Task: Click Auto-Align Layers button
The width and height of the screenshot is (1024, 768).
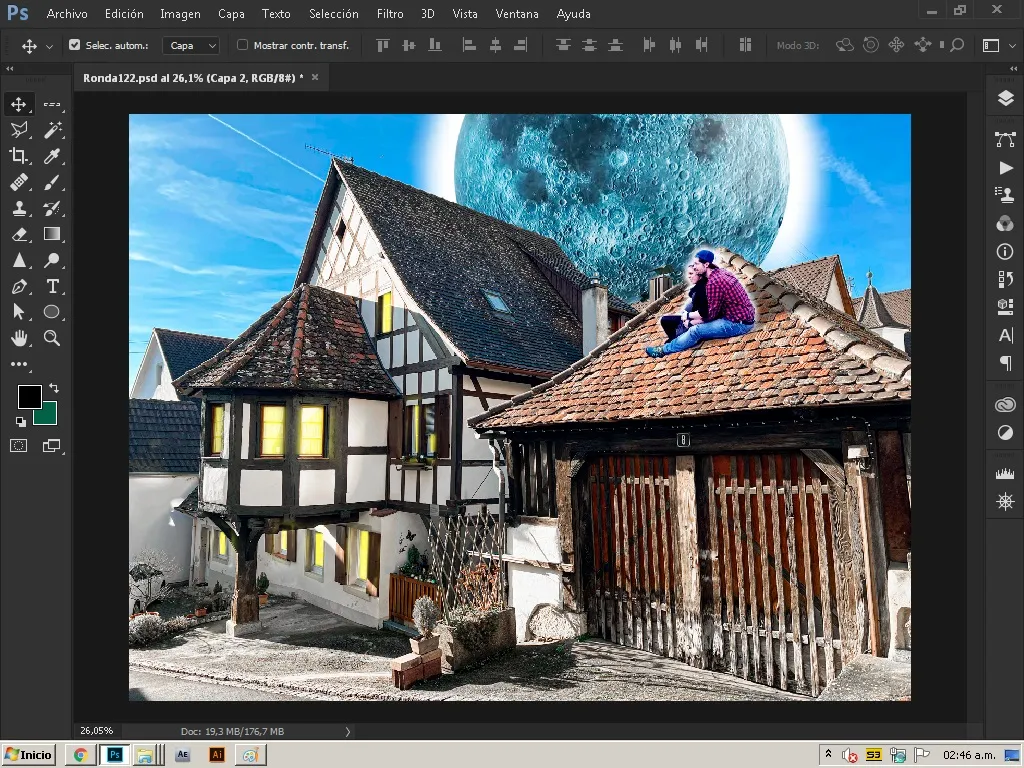Action: coord(744,45)
